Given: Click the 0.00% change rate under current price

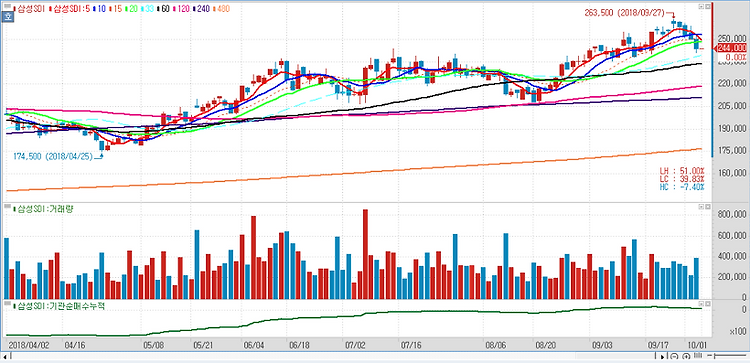Looking at the screenshot, I should (735, 56).
